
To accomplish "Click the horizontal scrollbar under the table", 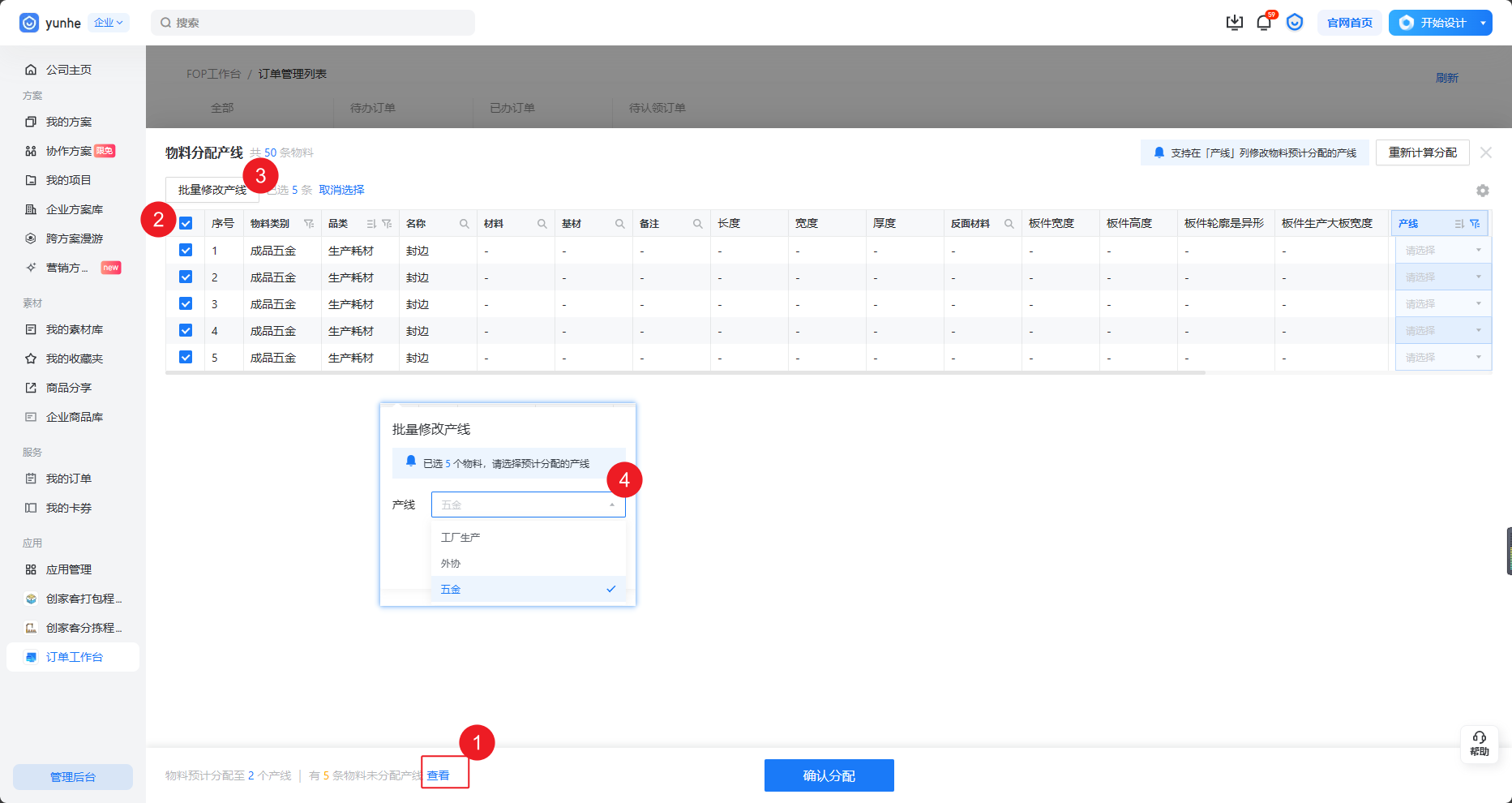I will tap(685, 373).
